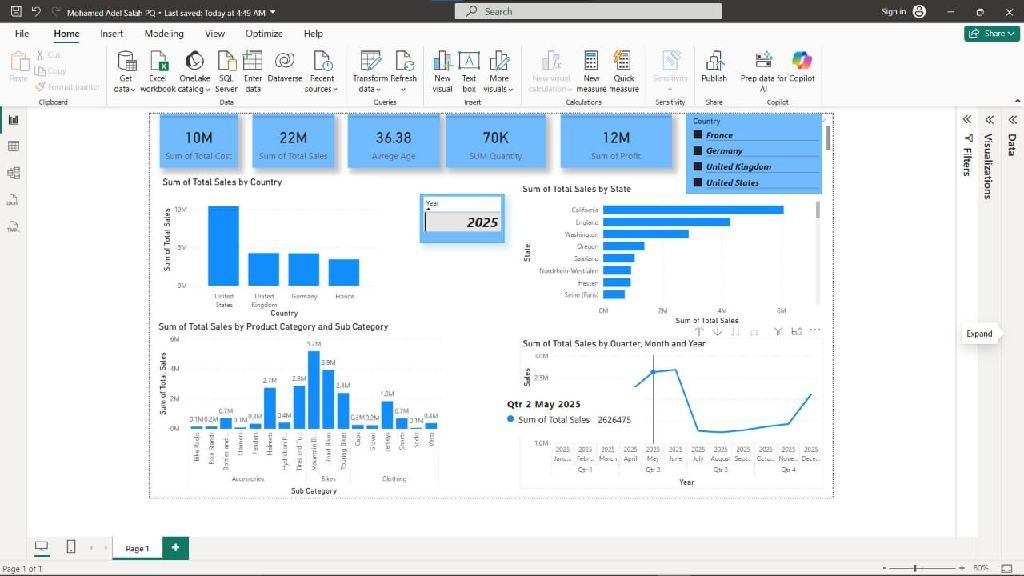
Task: Add a new page with plus button
Action: coord(175,547)
